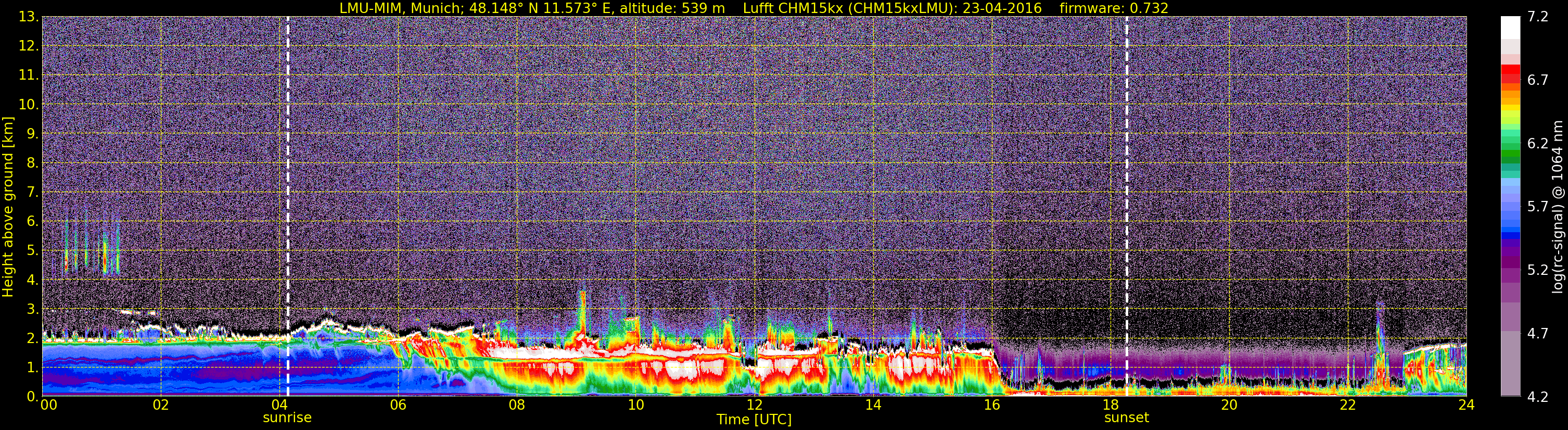Click the time axis tick label '10'

(x=635, y=406)
